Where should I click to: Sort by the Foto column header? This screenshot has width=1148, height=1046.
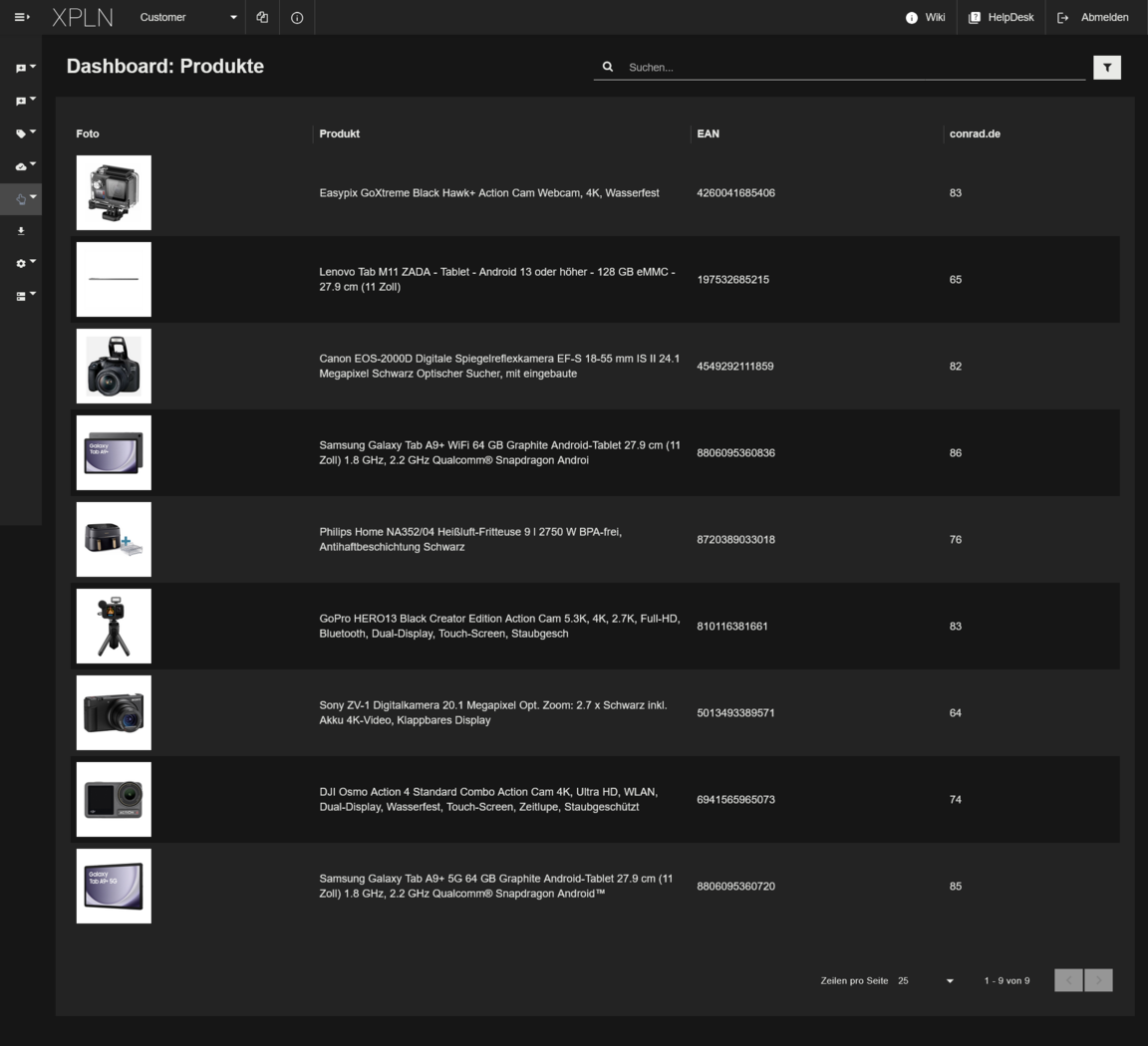(x=88, y=133)
